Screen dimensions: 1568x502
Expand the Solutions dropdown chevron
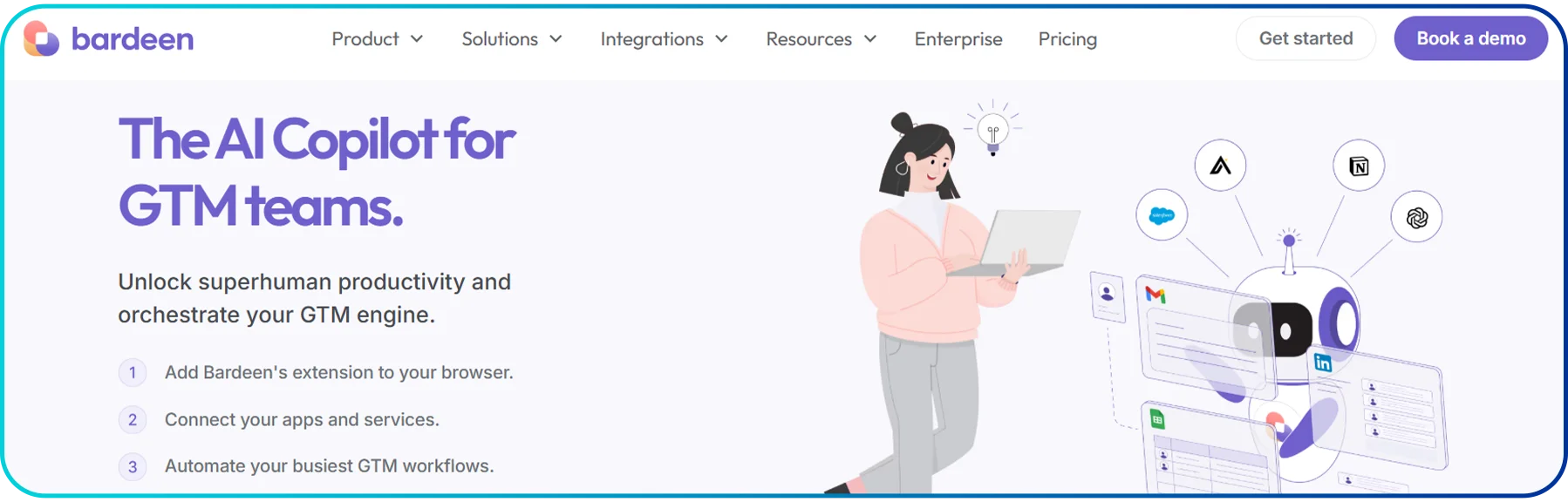[556, 39]
